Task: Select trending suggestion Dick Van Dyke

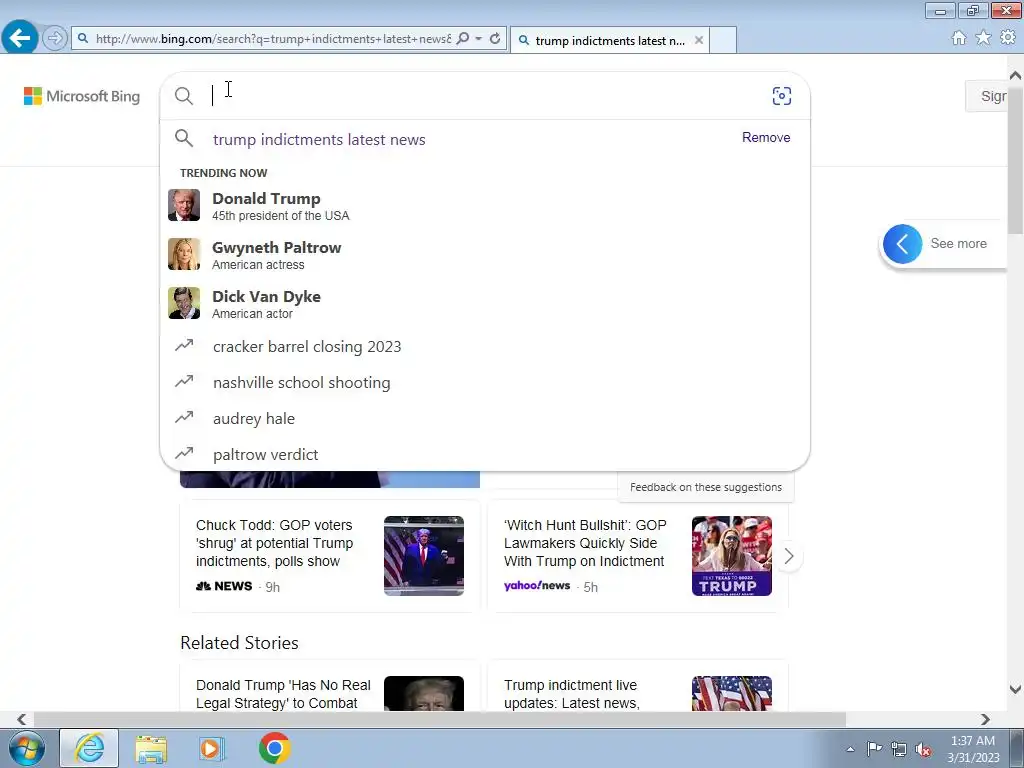Action: (485, 304)
